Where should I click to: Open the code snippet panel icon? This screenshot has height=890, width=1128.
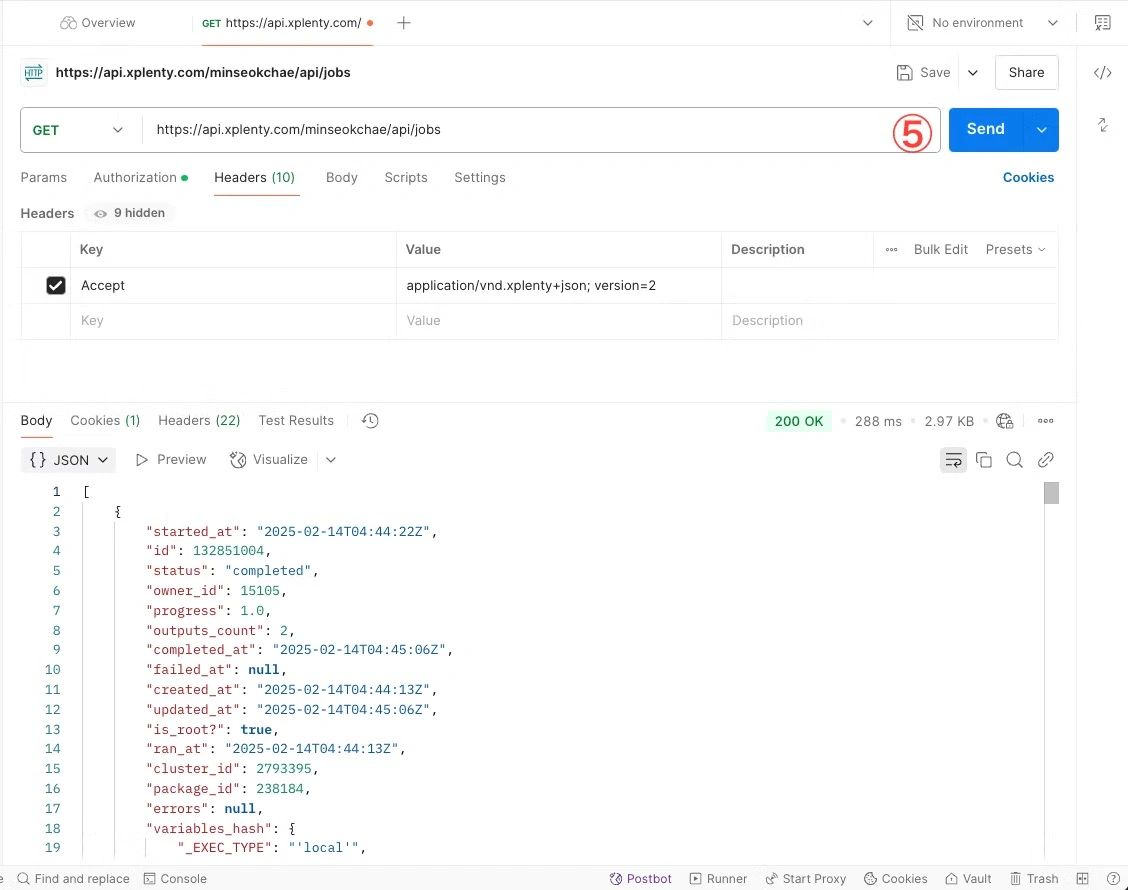[1102, 73]
